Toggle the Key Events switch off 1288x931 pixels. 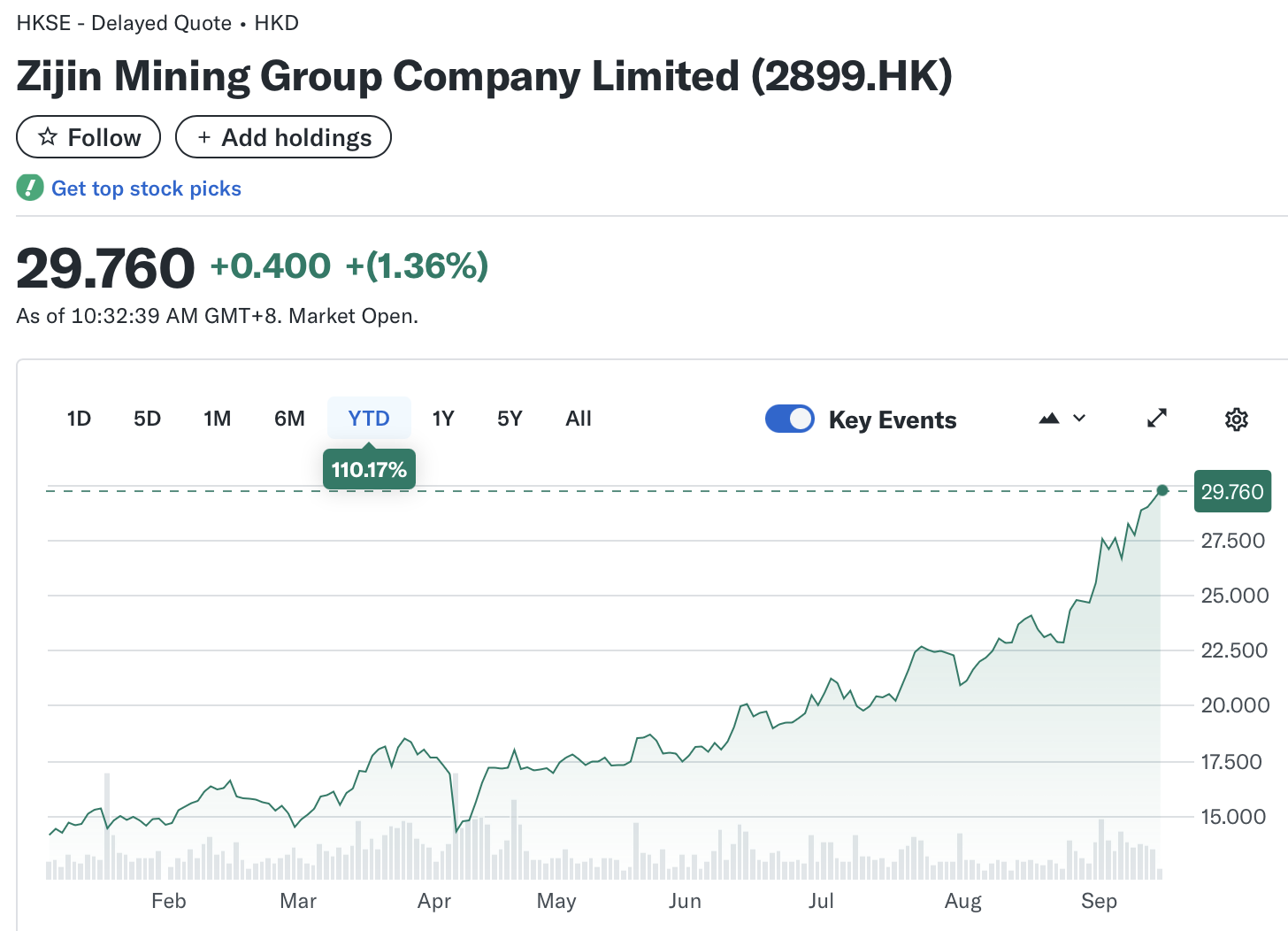tap(789, 419)
